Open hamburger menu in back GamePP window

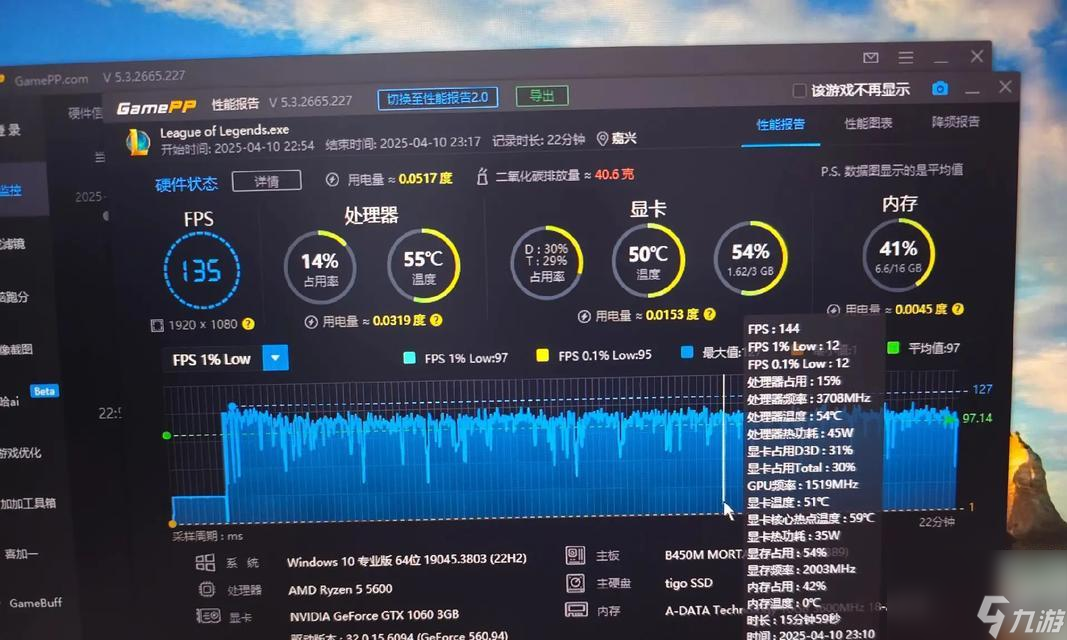click(x=906, y=57)
